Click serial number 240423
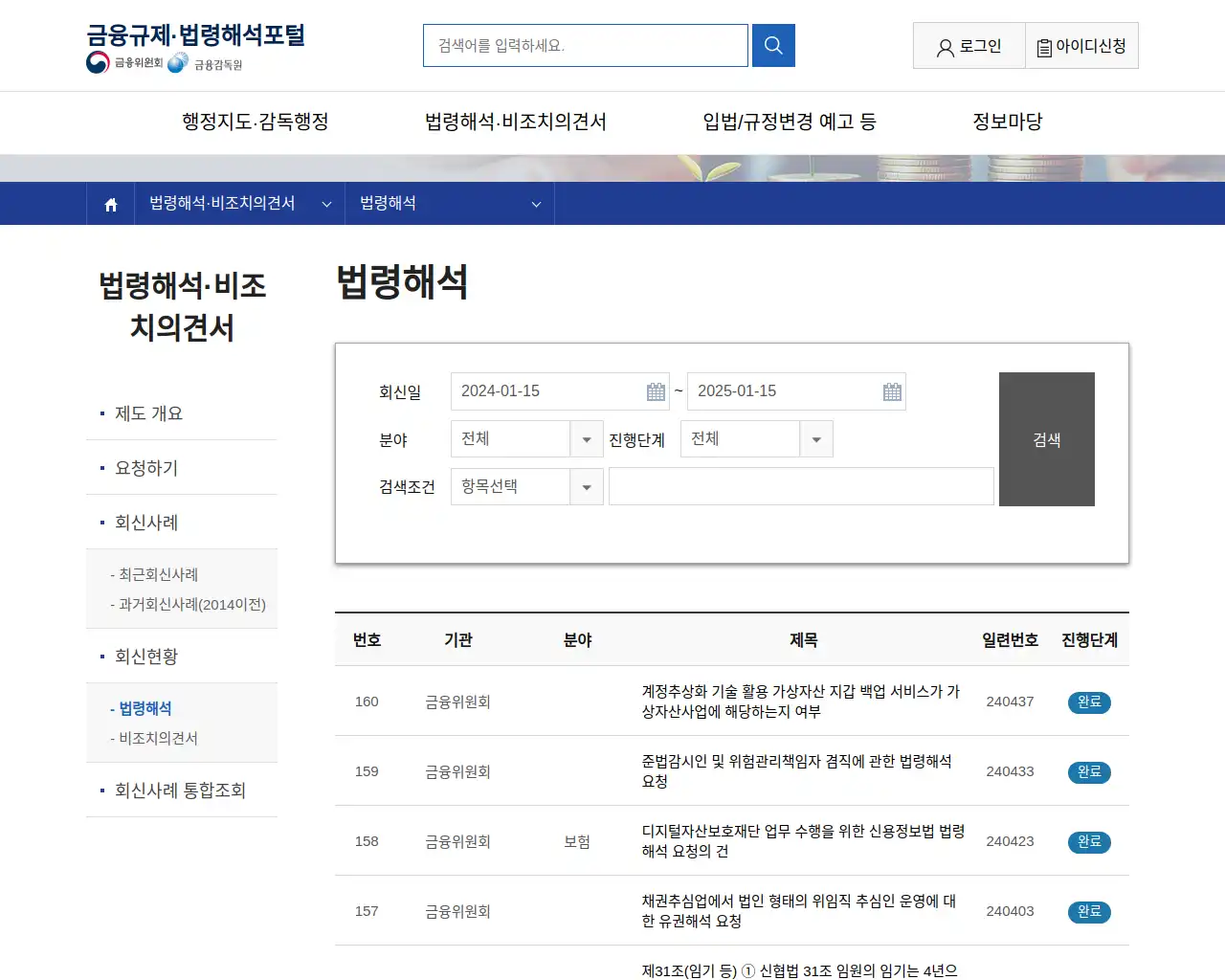1225x980 pixels. click(x=1010, y=841)
